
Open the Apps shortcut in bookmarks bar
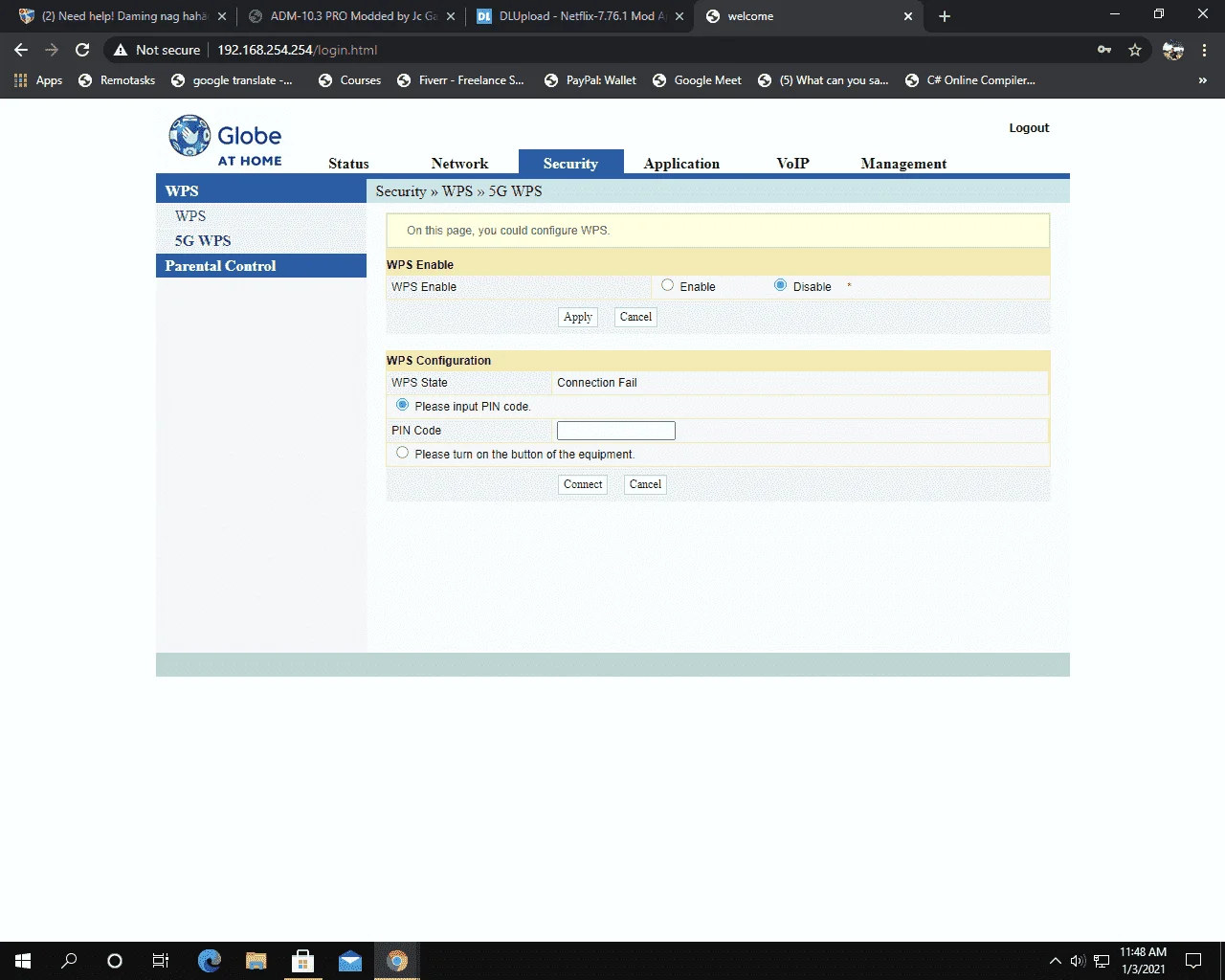tap(38, 80)
